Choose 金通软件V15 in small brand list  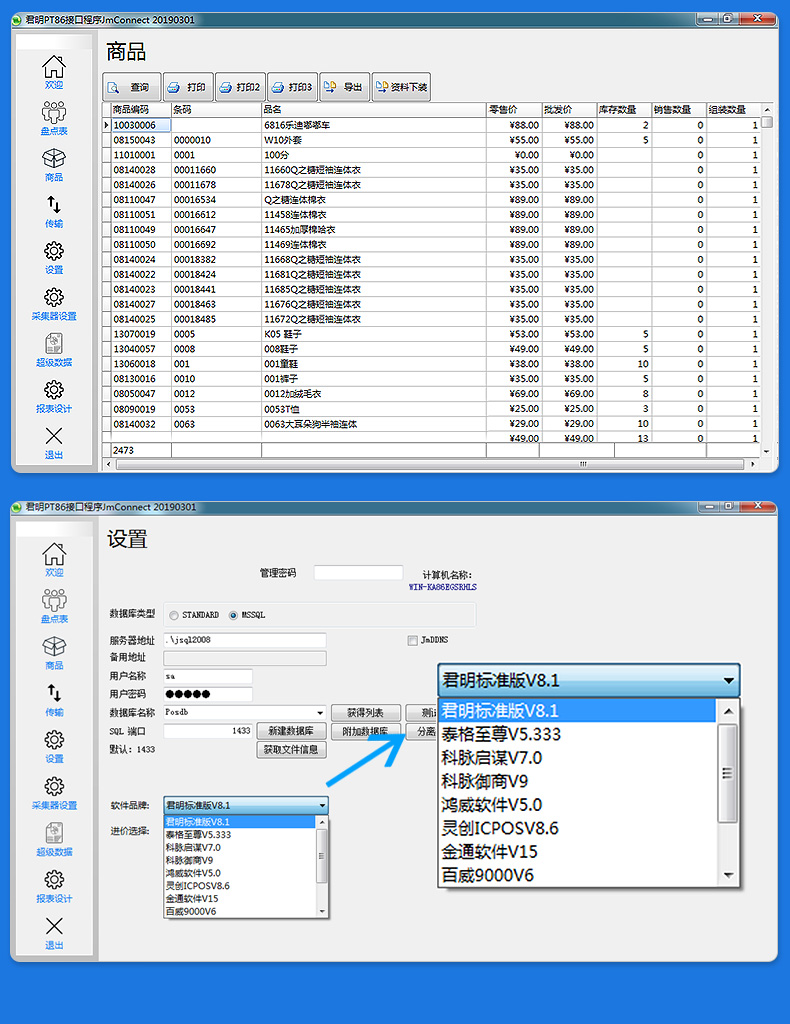pos(240,899)
